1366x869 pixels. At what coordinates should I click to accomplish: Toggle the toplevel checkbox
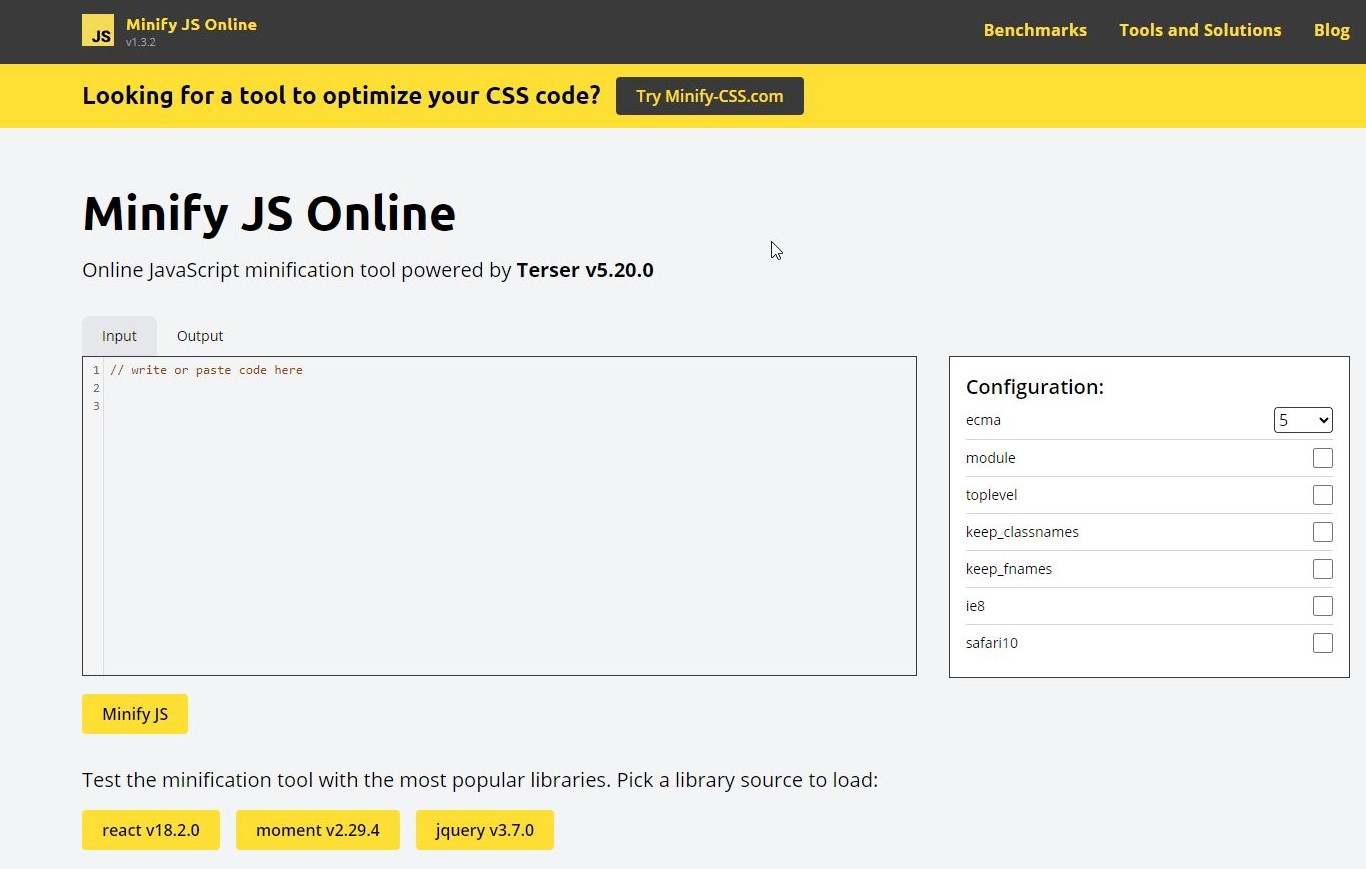coord(1322,495)
